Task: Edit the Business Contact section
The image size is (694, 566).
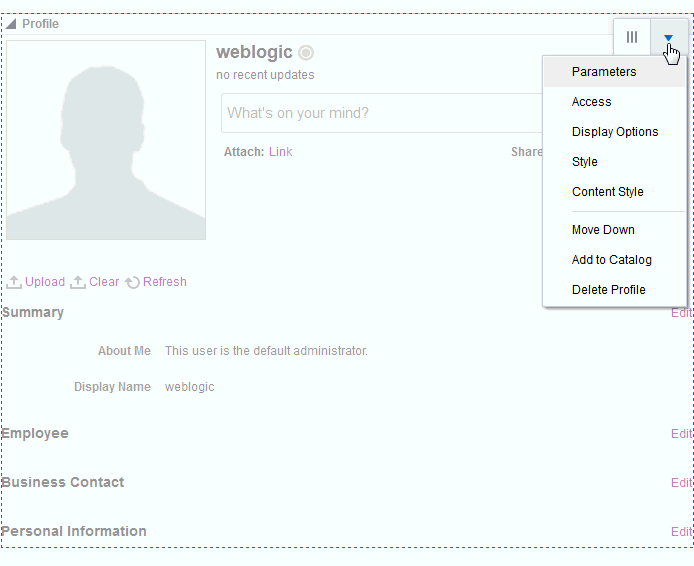Action: click(x=681, y=483)
